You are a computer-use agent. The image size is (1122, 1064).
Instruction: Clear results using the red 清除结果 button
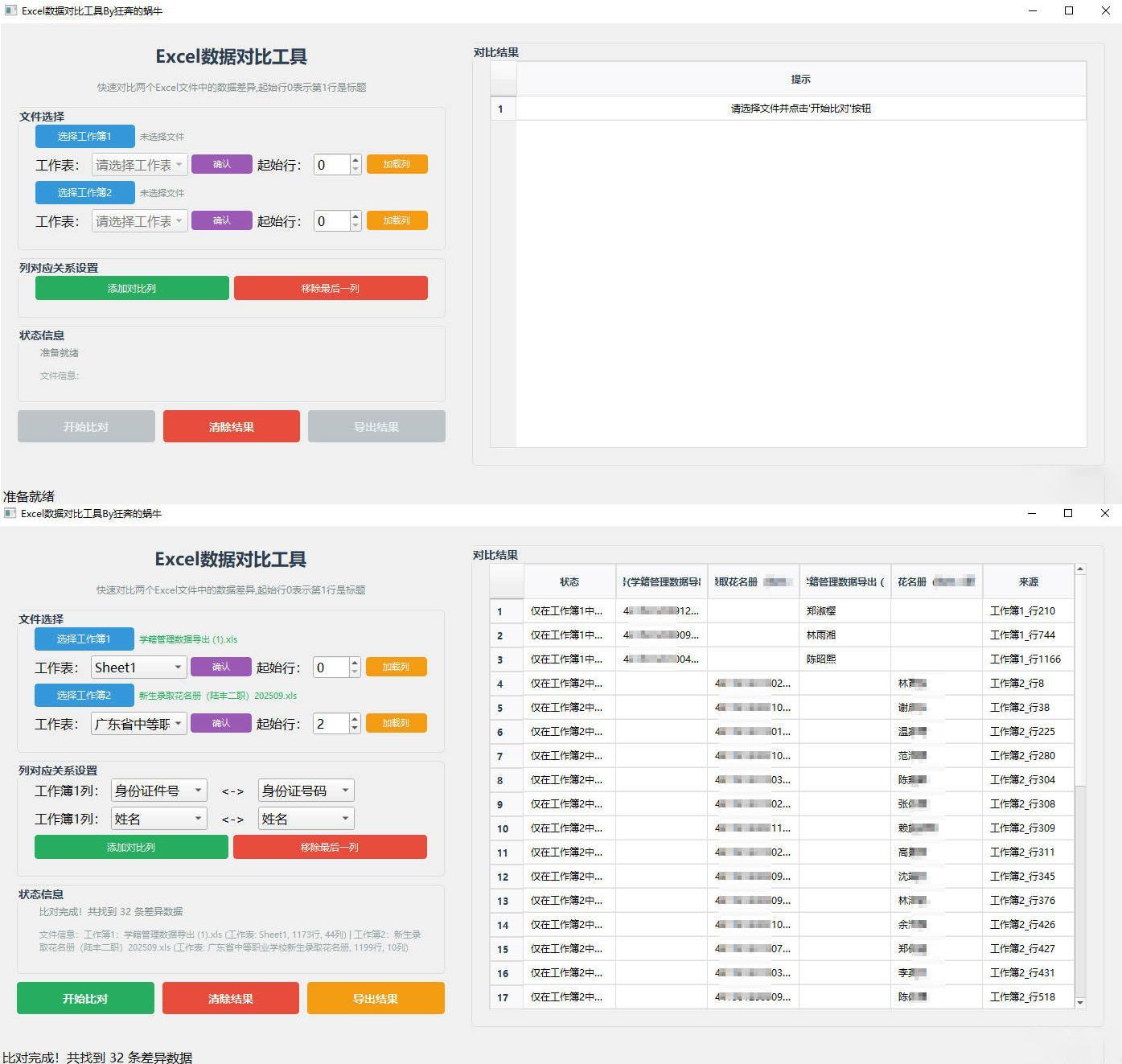point(230,998)
